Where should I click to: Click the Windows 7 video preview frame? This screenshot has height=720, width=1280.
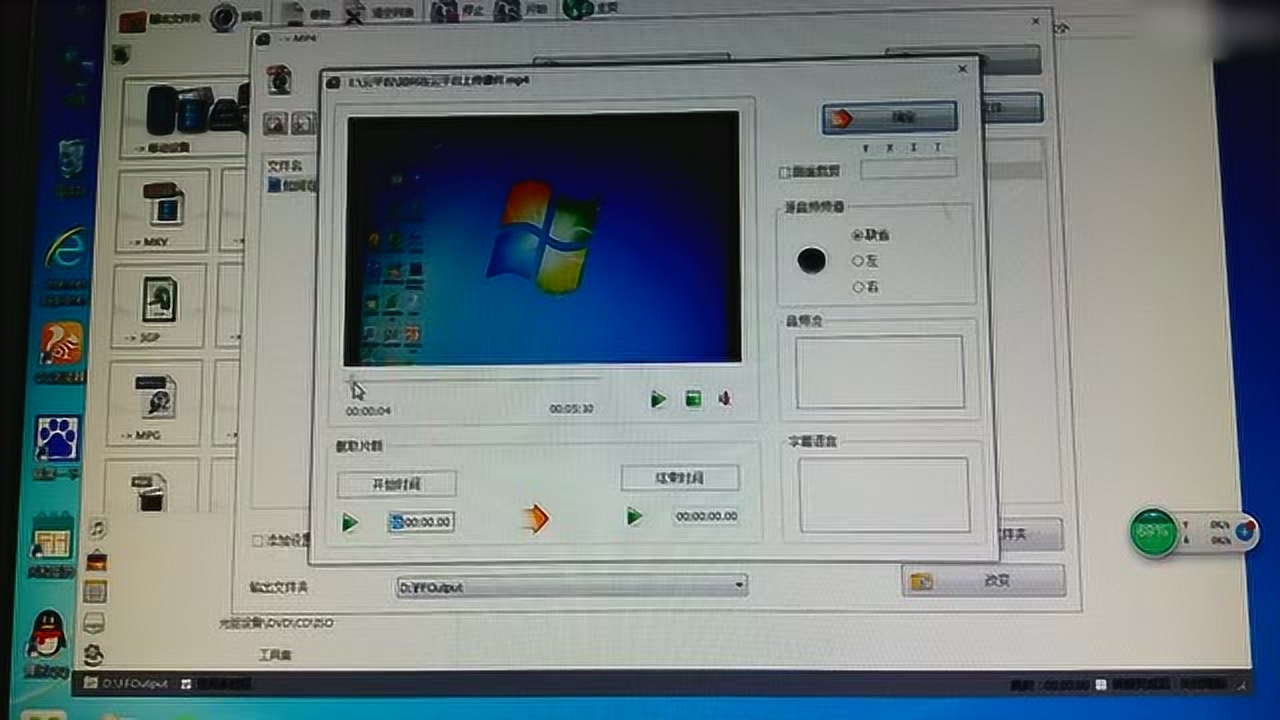(x=542, y=237)
